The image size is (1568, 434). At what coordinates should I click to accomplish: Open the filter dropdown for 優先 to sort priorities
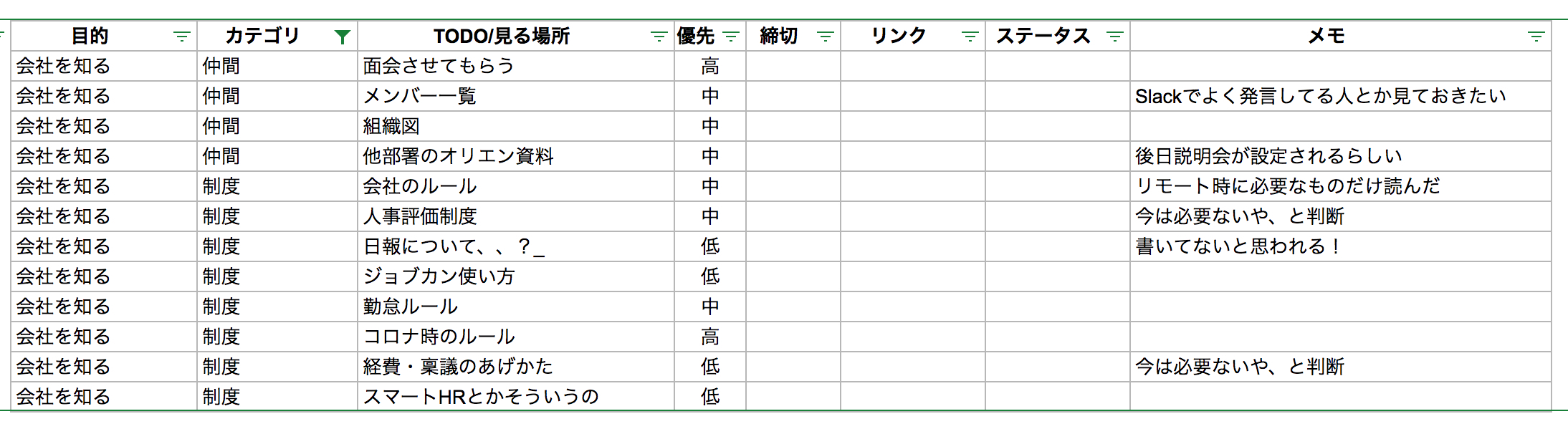pos(730,34)
